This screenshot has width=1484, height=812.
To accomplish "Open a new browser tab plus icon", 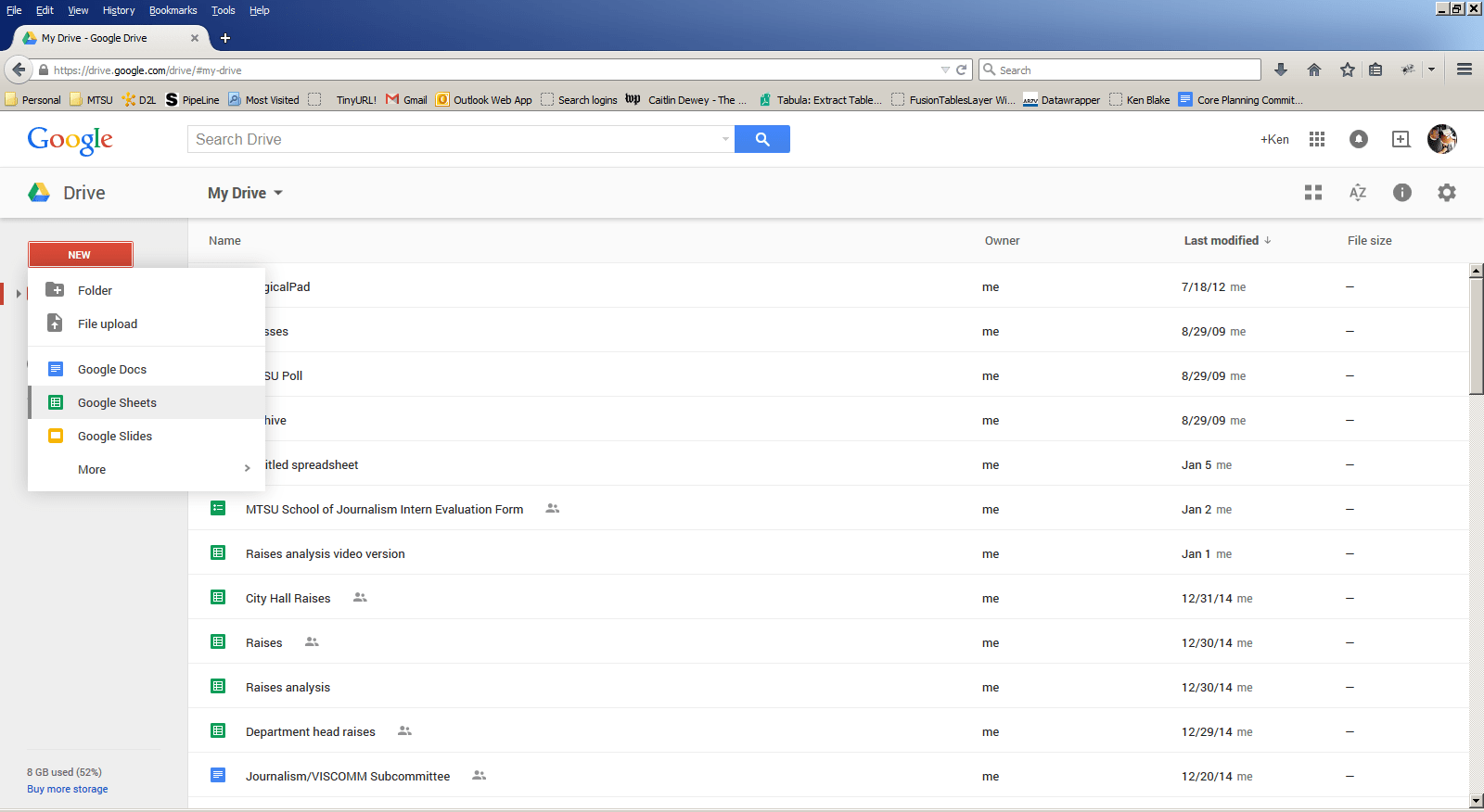I will [225, 38].
